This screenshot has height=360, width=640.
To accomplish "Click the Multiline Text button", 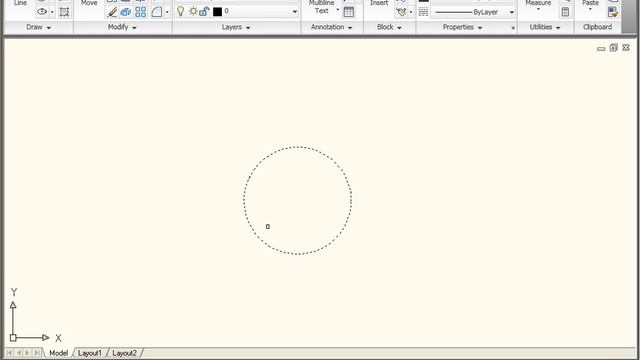I will click(x=322, y=7).
